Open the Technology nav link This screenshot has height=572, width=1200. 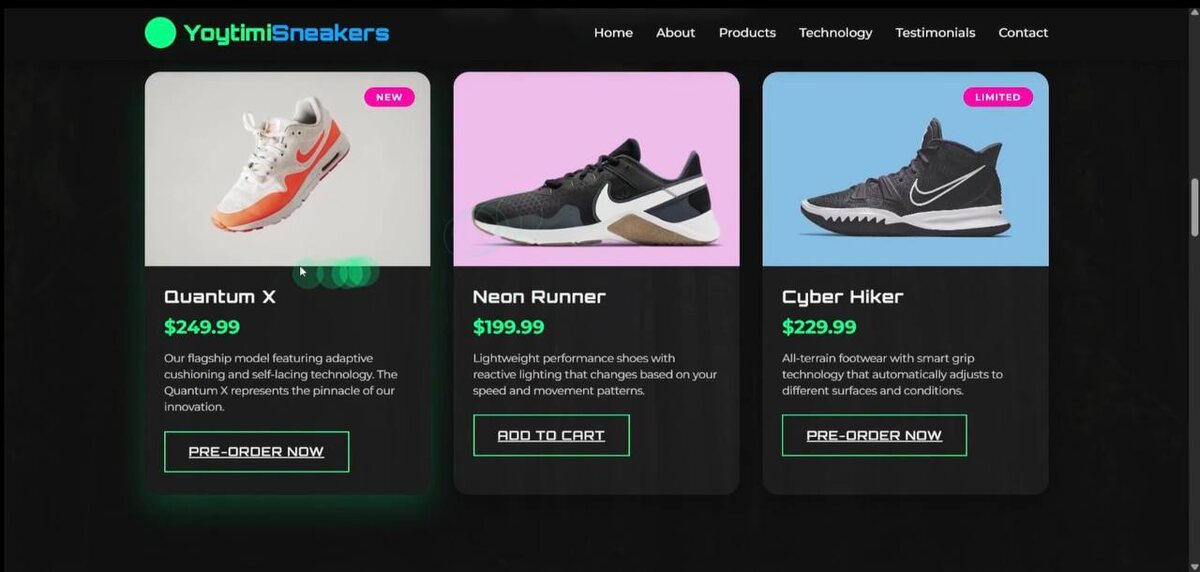(835, 33)
